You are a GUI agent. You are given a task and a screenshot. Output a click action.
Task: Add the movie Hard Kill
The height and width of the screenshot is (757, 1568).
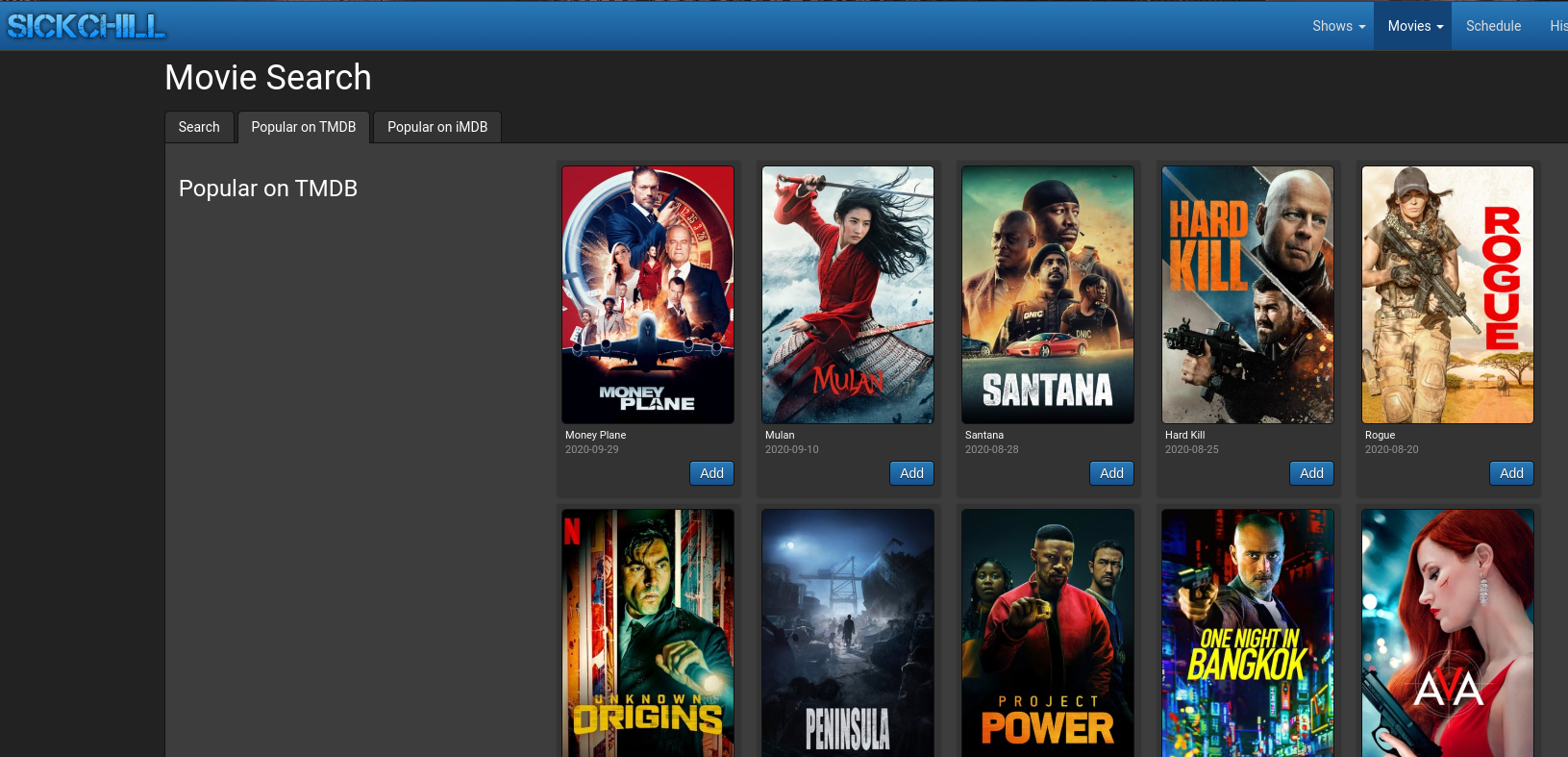1311,473
